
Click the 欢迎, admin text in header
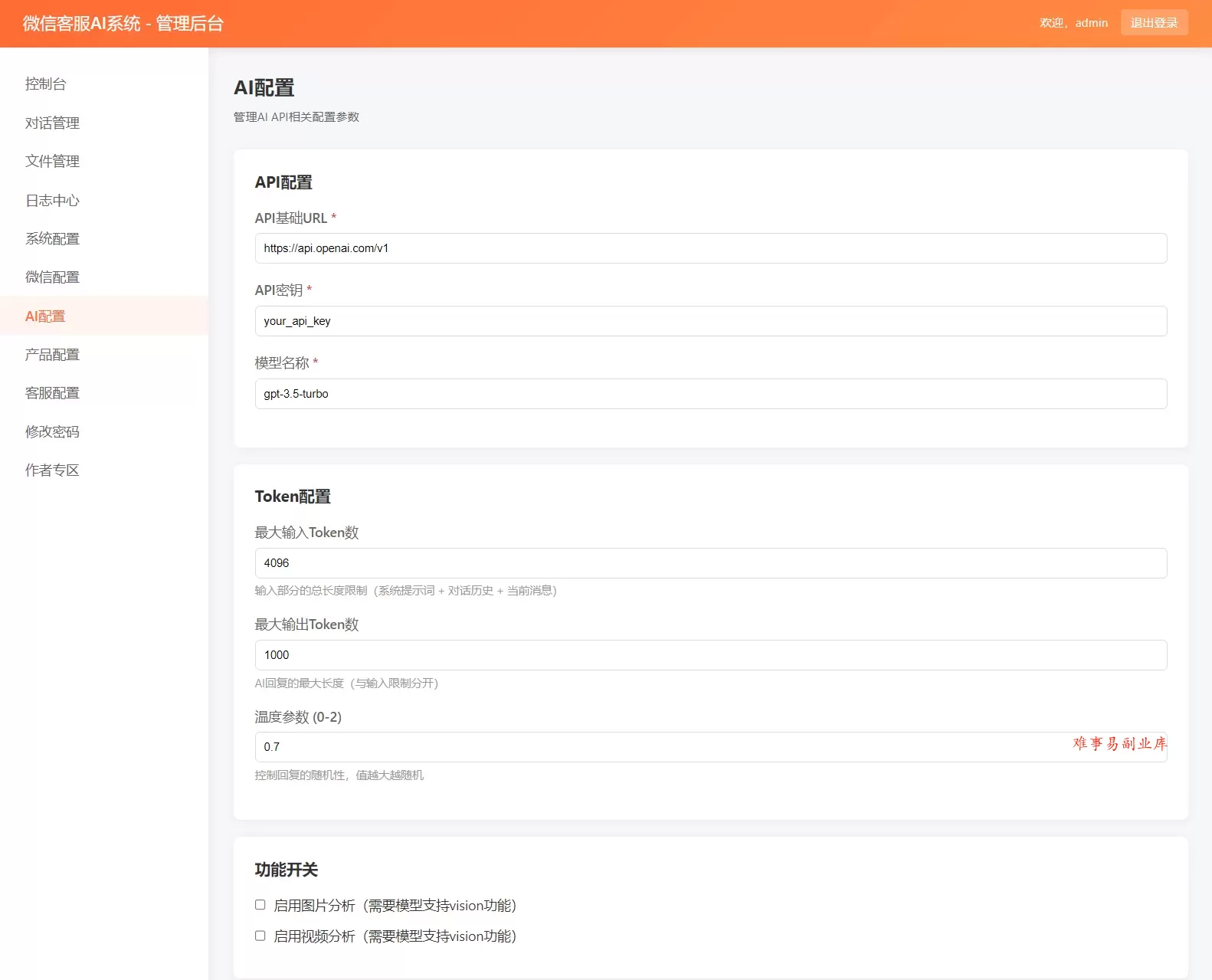(x=1073, y=23)
